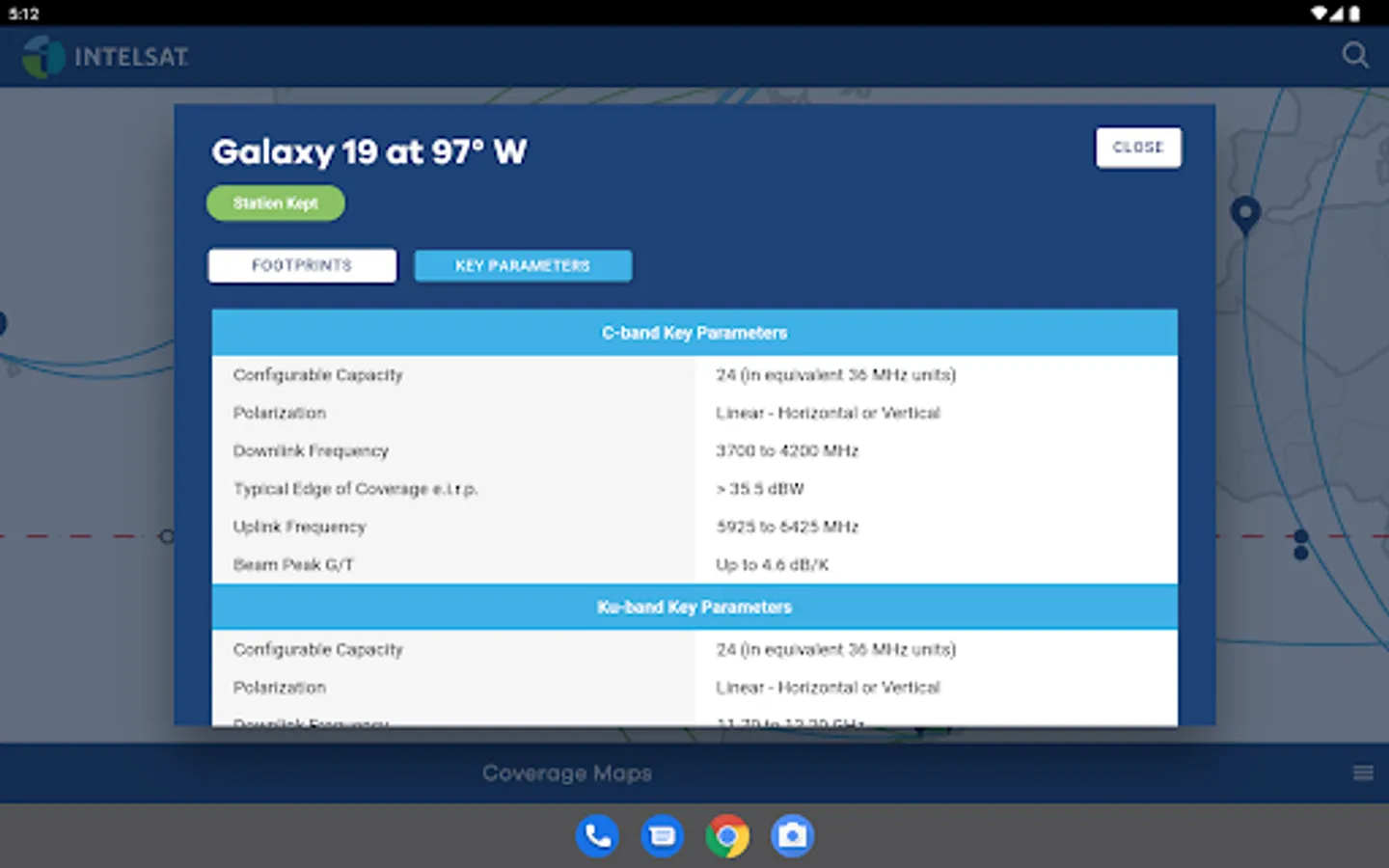
Task: Select the 5925 to 6425 MHz value
Action: tap(787, 527)
